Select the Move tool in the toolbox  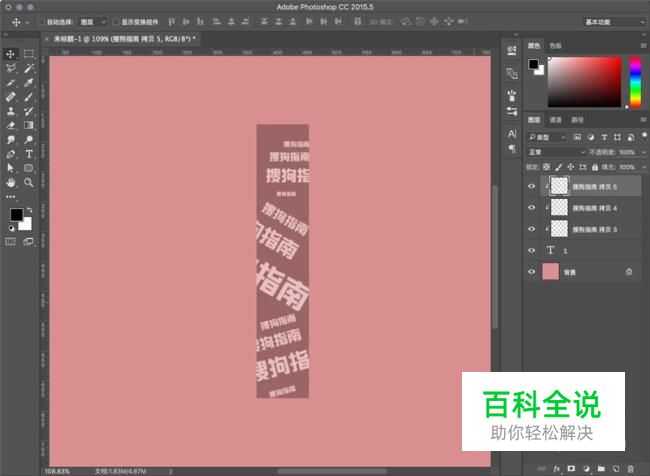click(x=10, y=54)
